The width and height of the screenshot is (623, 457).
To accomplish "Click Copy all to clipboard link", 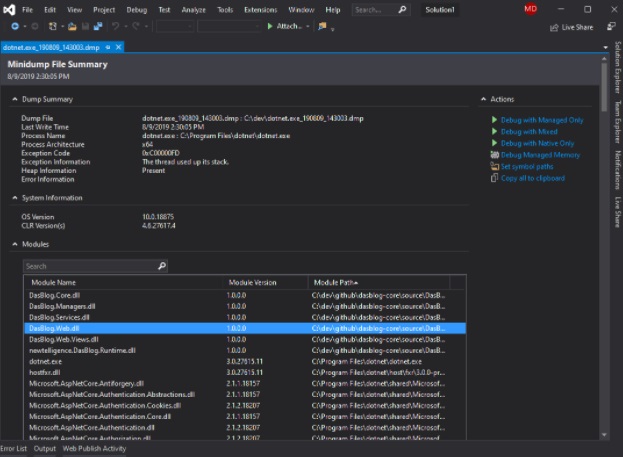I will click(533, 178).
